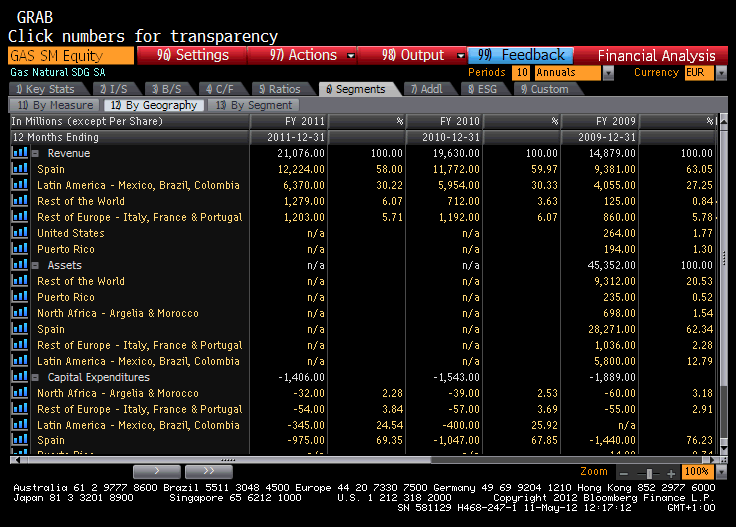Click the double arrow last-page button
The height and width of the screenshot is (527, 736).
tap(209, 471)
